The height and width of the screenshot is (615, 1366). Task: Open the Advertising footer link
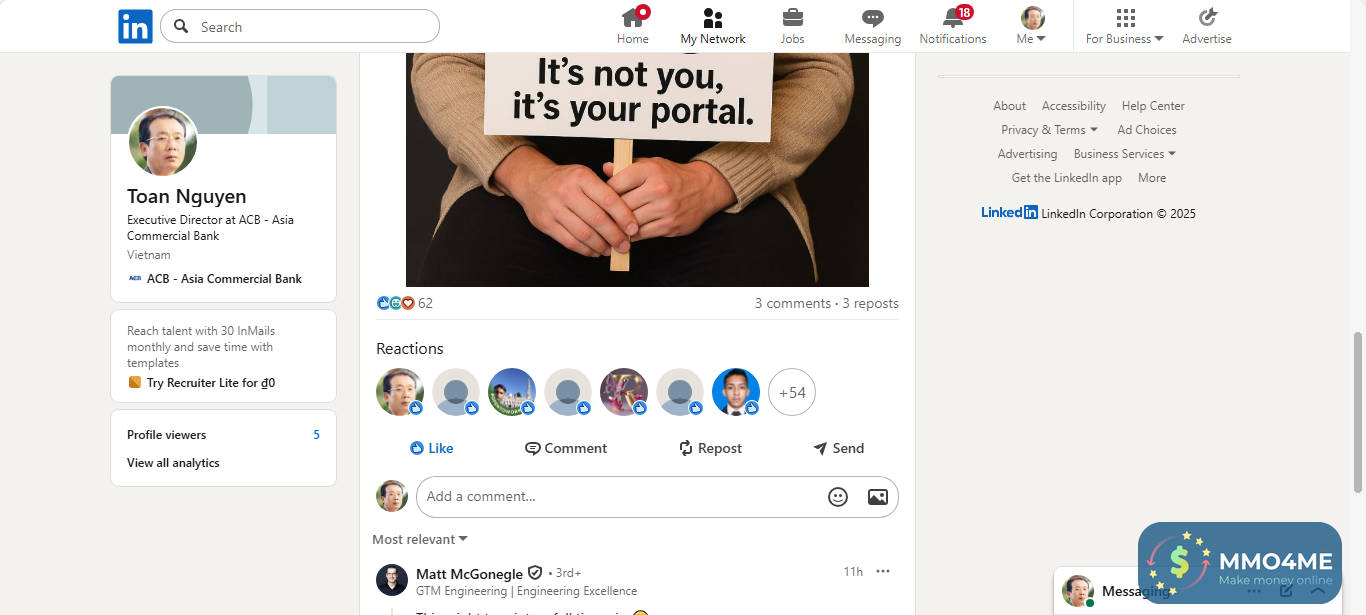click(1027, 154)
